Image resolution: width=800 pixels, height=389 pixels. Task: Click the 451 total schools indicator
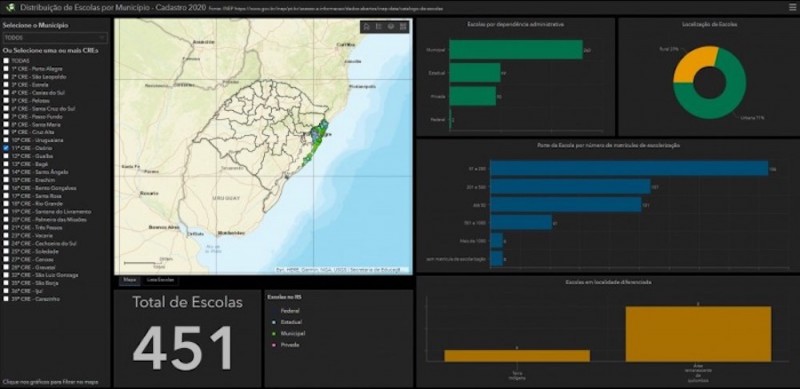click(x=183, y=348)
